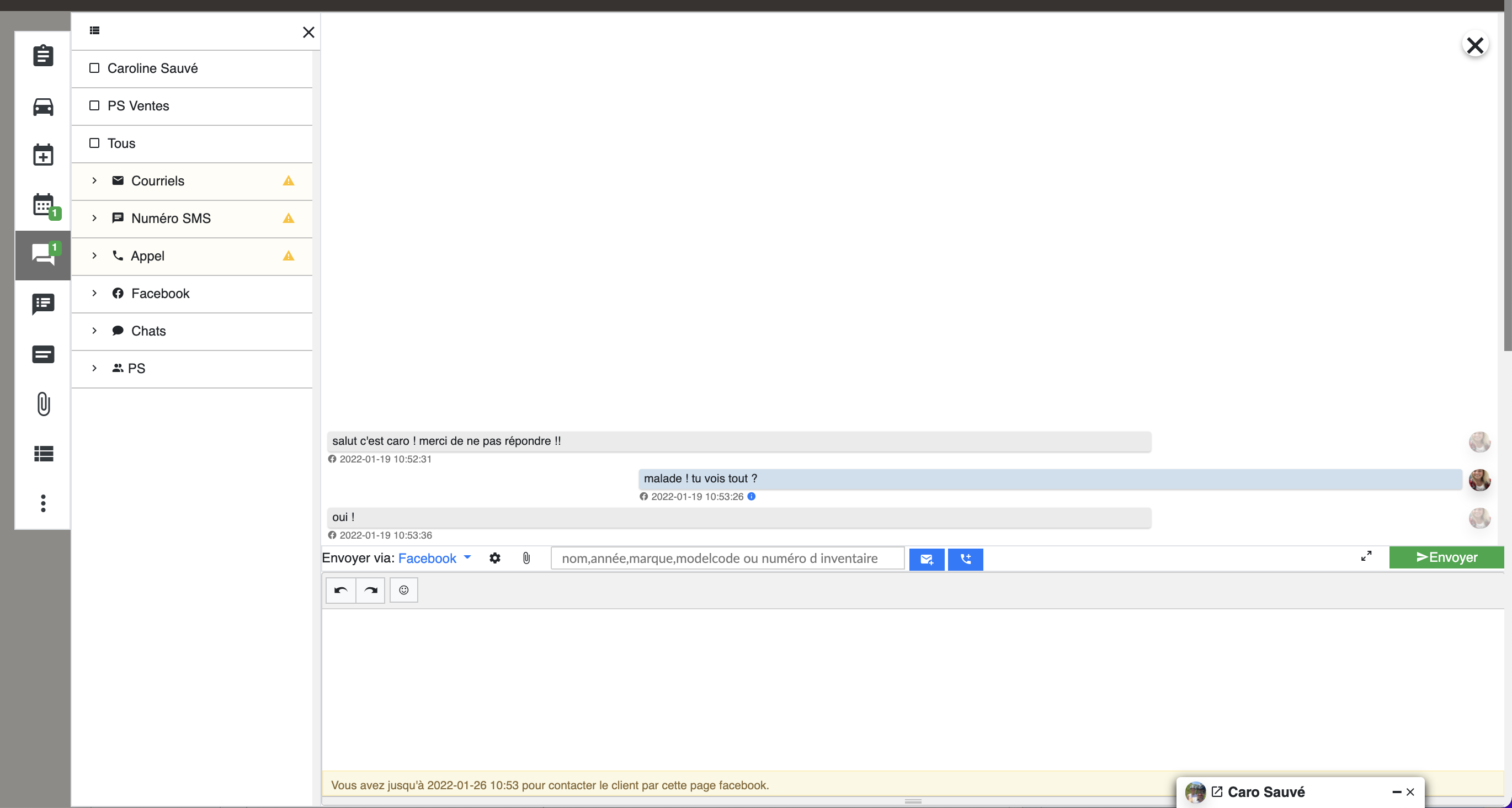Click inside the message text area
The height and width of the screenshot is (808, 1512).
click(912, 689)
